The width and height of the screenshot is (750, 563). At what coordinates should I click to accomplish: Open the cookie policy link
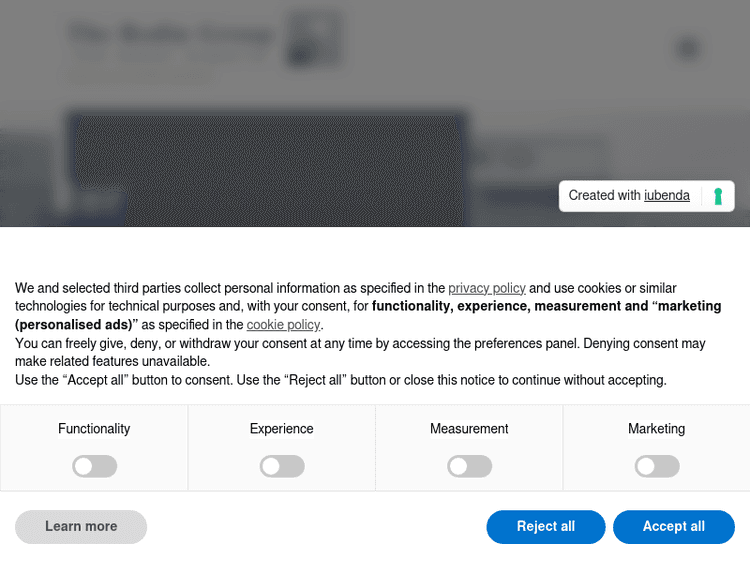point(284,325)
